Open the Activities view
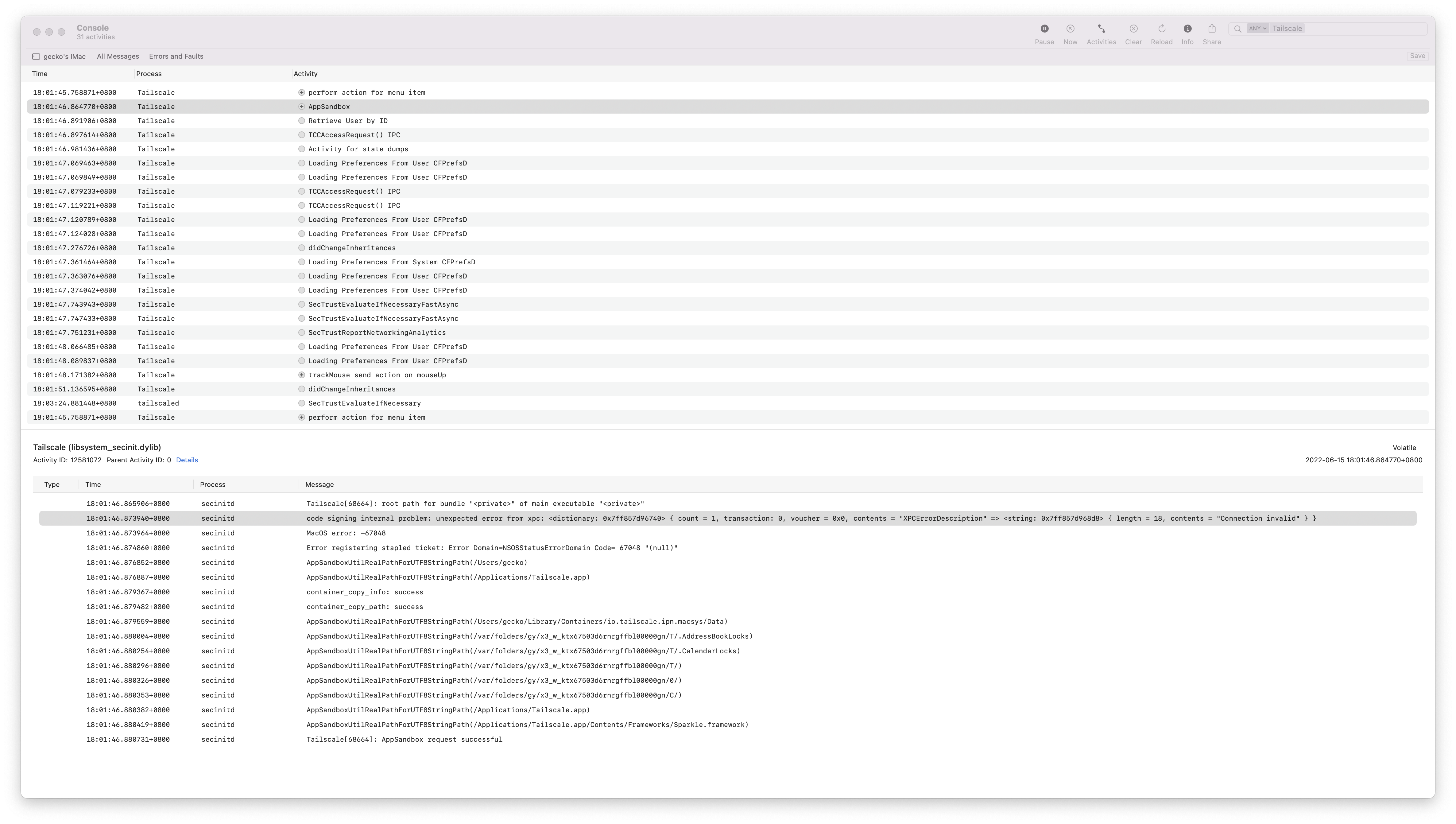 tap(1101, 28)
